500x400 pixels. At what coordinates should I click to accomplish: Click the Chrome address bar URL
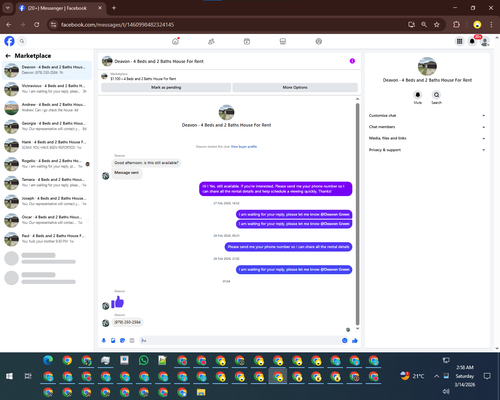117,25
